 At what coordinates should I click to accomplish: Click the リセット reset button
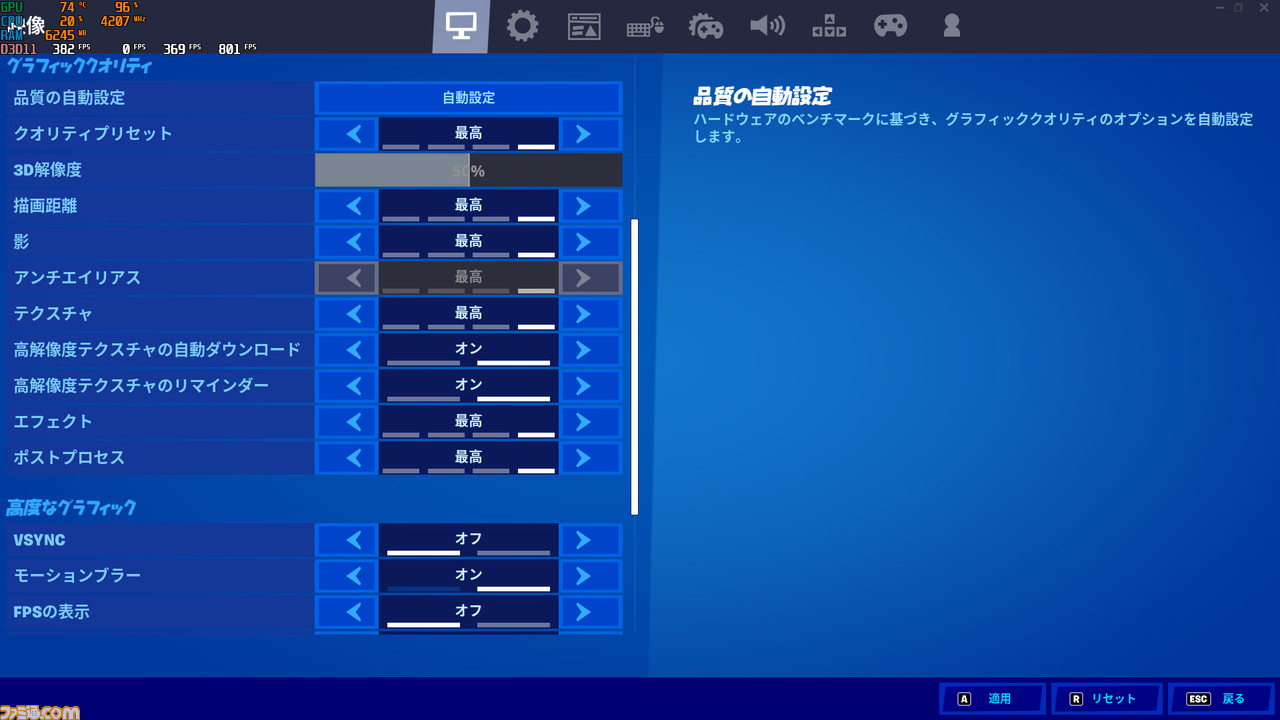[x=1106, y=699]
